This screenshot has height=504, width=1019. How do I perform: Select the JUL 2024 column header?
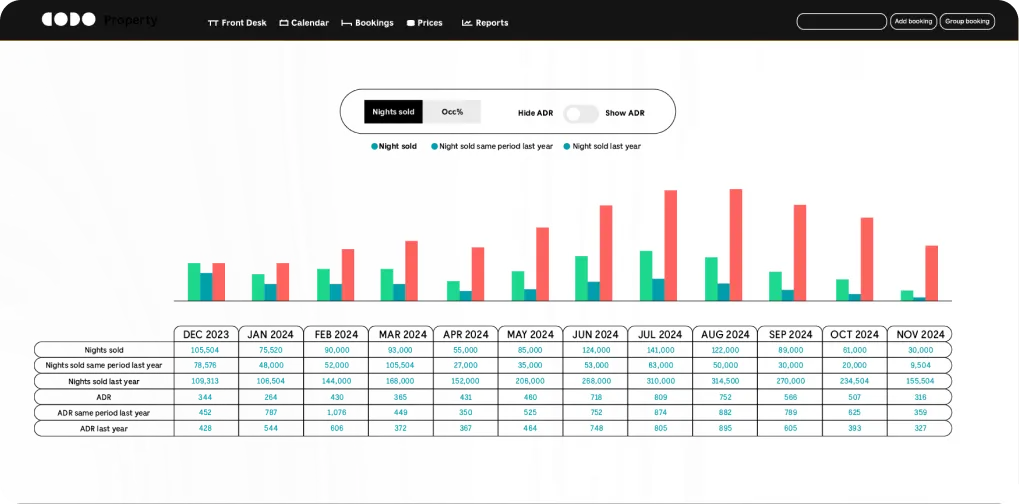[660, 334]
